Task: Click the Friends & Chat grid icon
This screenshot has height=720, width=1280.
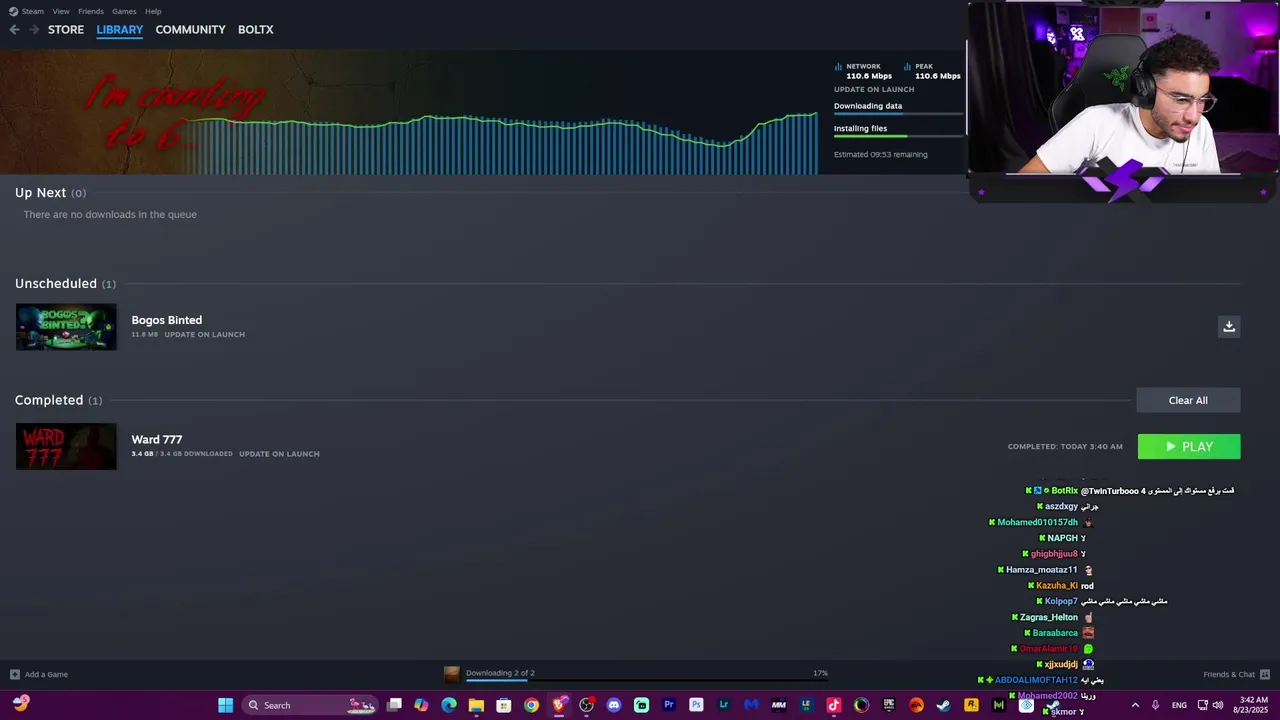Action: point(1265,674)
